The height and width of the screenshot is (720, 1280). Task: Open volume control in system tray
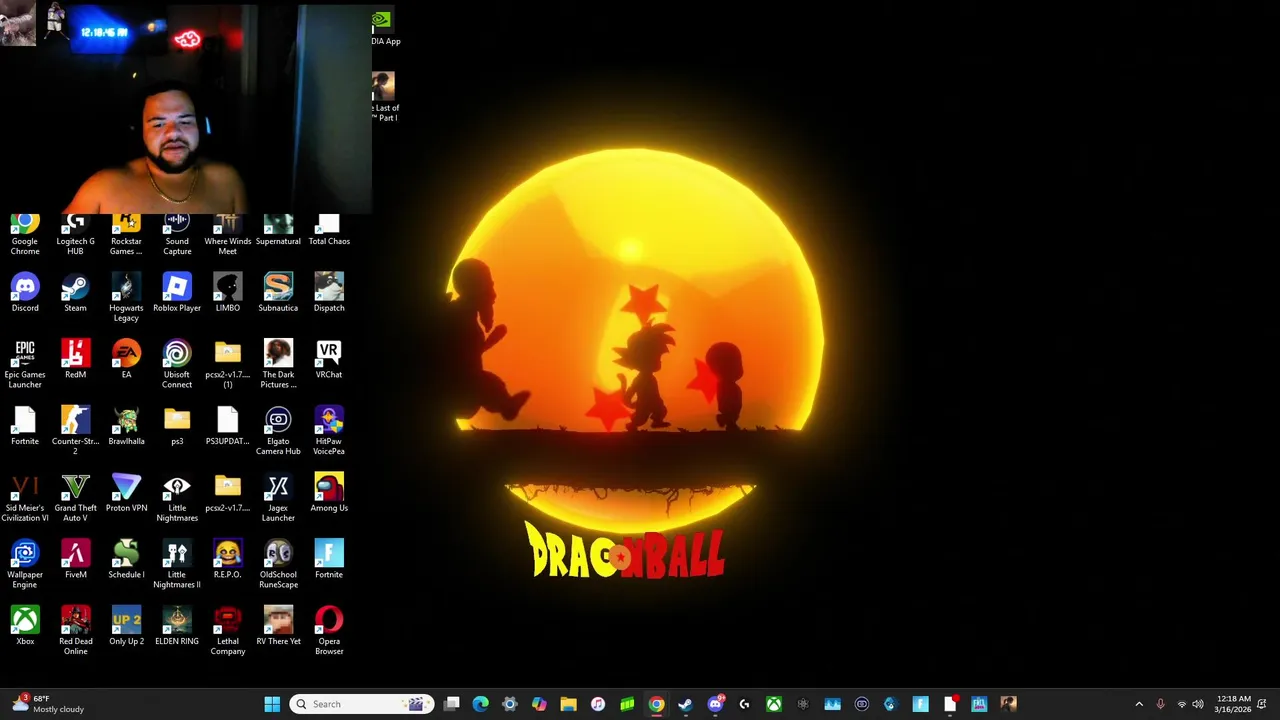pyautogui.click(x=1198, y=704)
